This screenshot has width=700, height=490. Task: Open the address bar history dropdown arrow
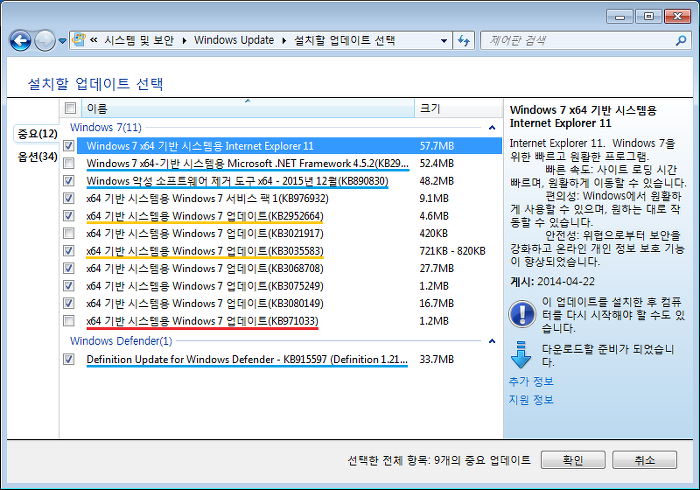tap(444, 41)
